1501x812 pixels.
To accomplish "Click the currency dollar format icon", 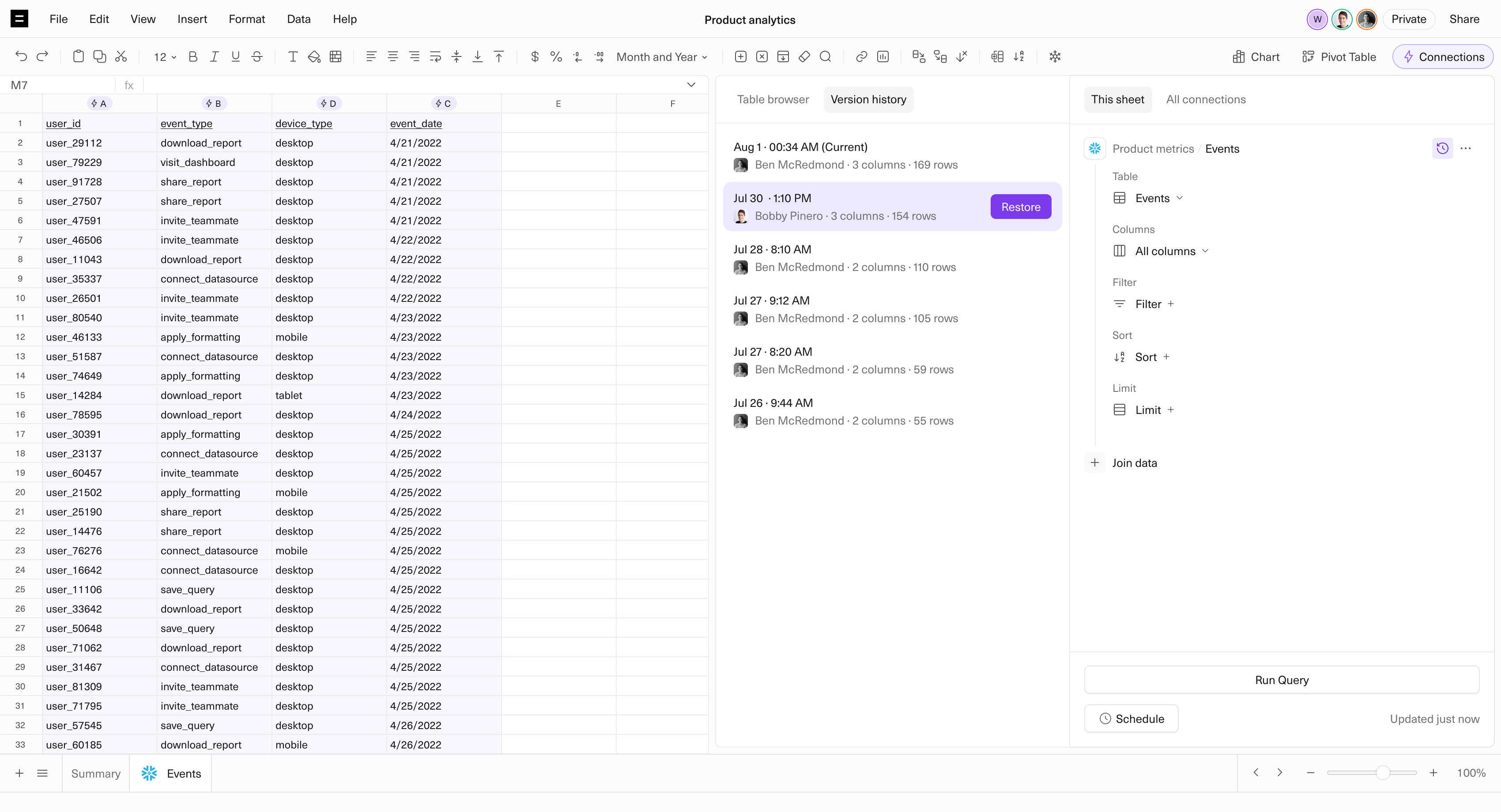I will click(534, 56).
